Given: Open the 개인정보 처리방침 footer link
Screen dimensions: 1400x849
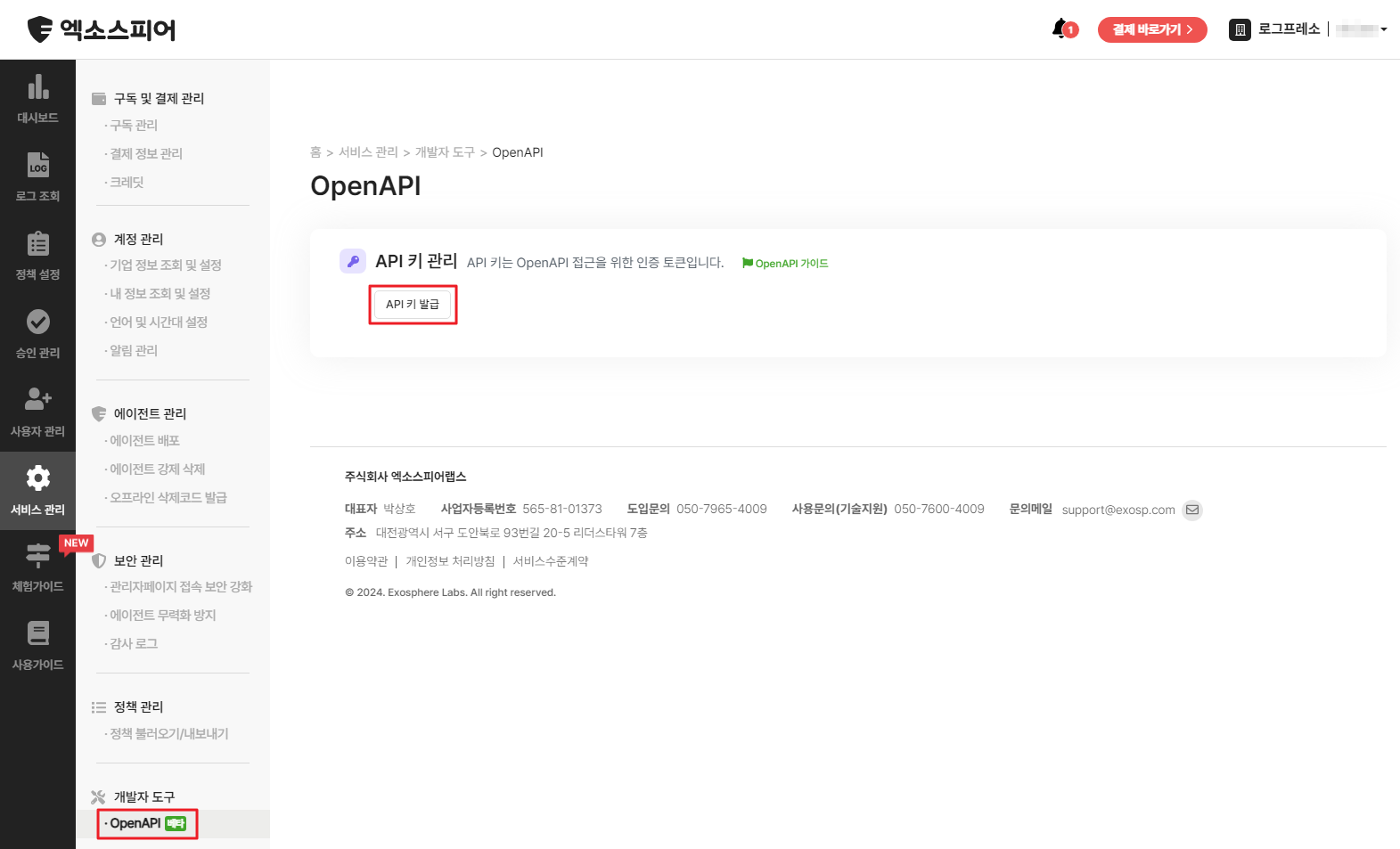Looking at the screenshot, I should [450, 561].
